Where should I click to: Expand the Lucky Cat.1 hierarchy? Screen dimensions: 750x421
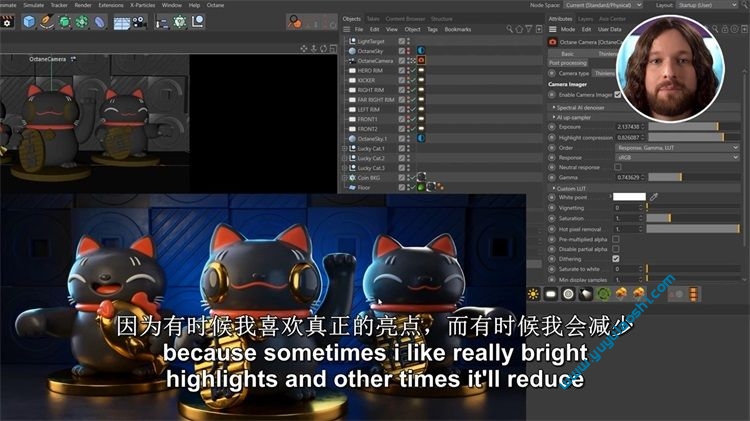[x=344, y=148]
